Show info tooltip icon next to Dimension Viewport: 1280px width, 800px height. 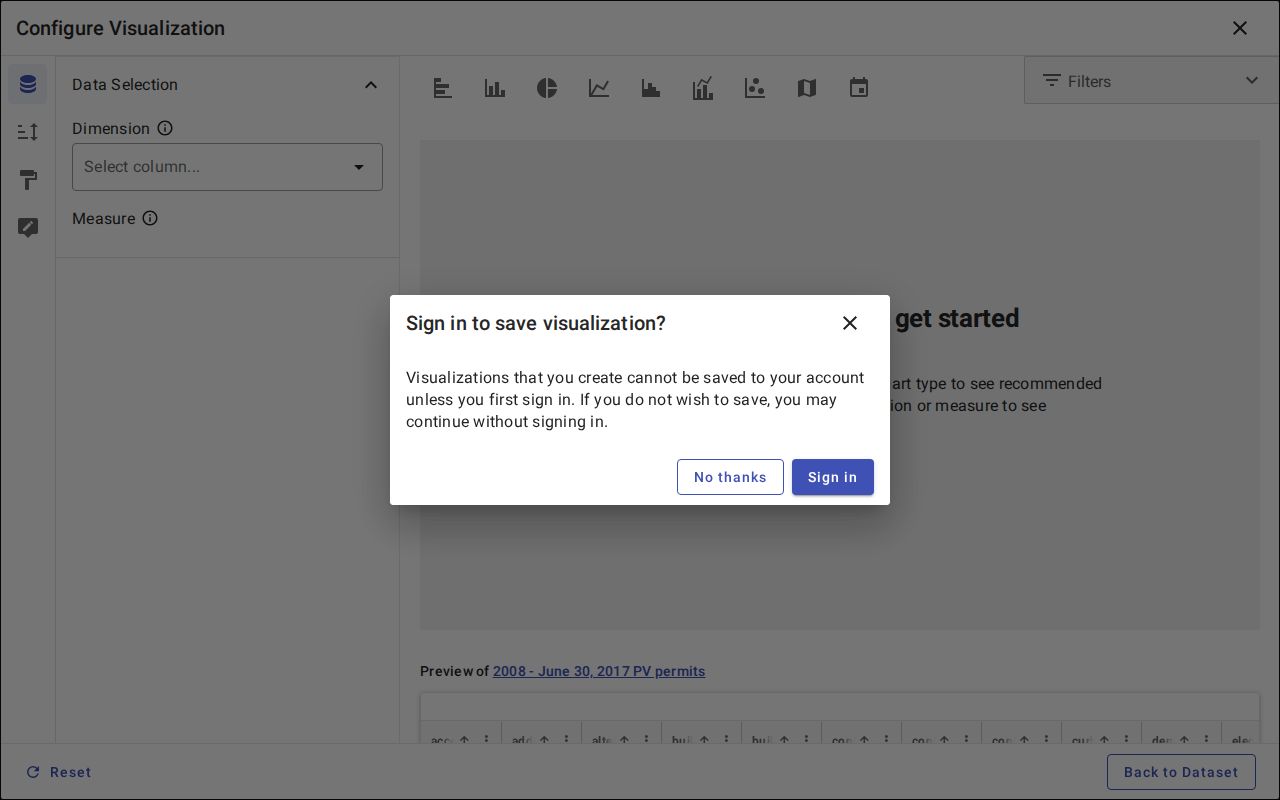(165, 128)
